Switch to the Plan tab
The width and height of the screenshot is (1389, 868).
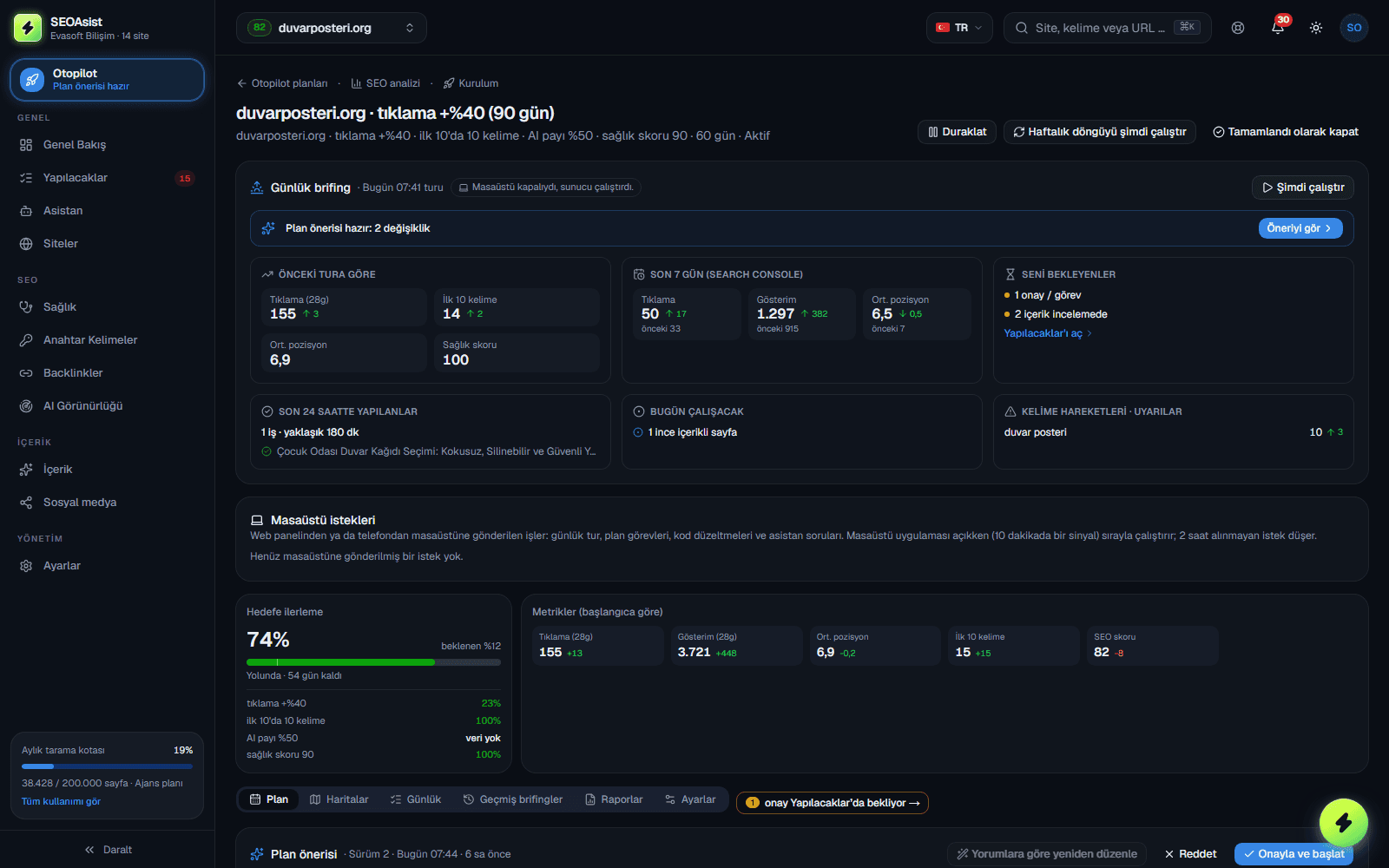coord(269,799)
